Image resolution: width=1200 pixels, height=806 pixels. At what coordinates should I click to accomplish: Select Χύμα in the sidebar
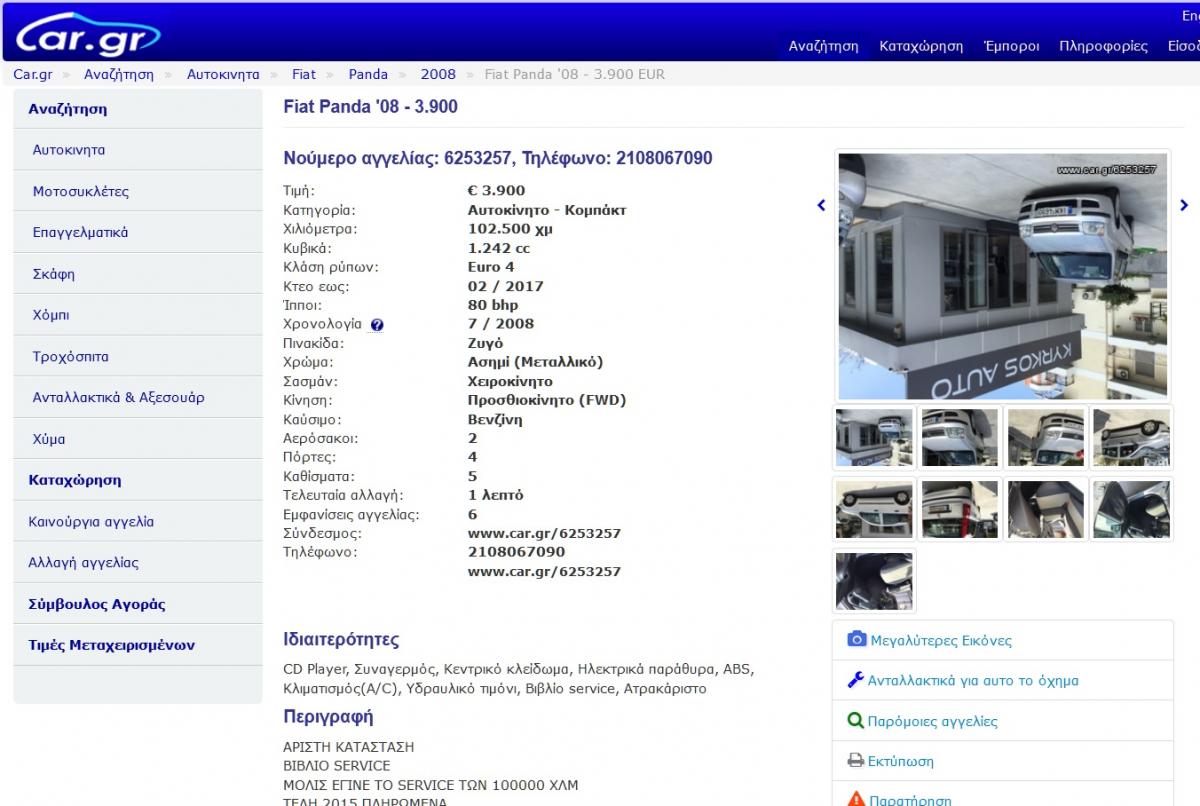[138, 439]
